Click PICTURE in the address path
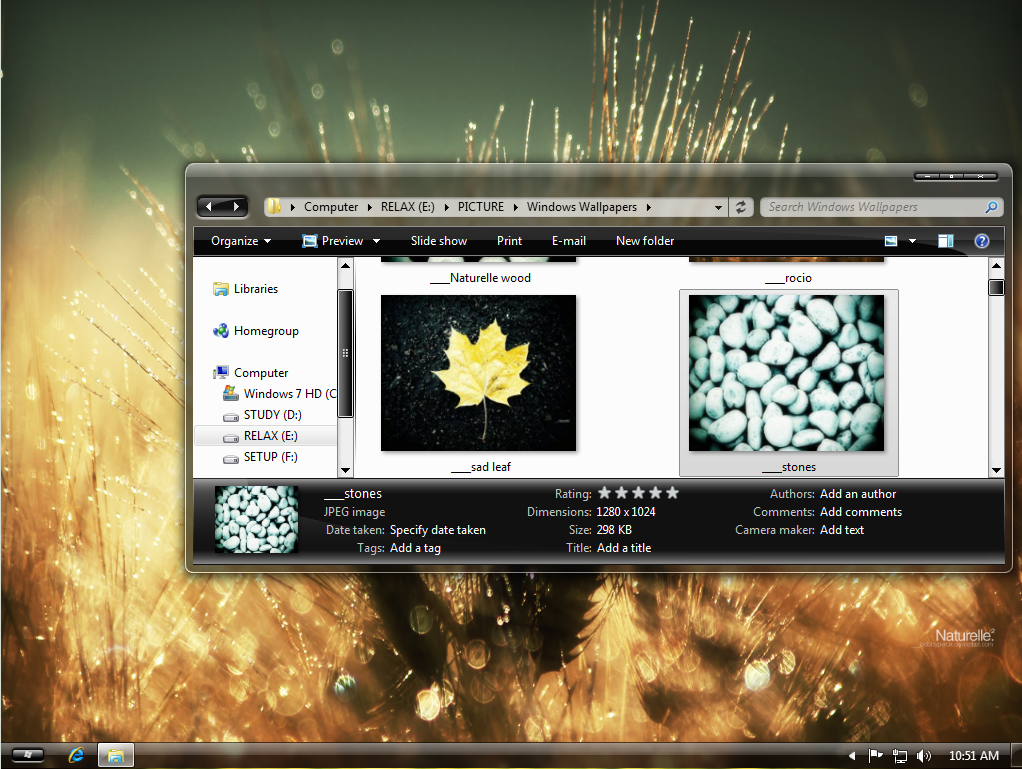This screenshot has width=1022, height=769. [480, 207]
